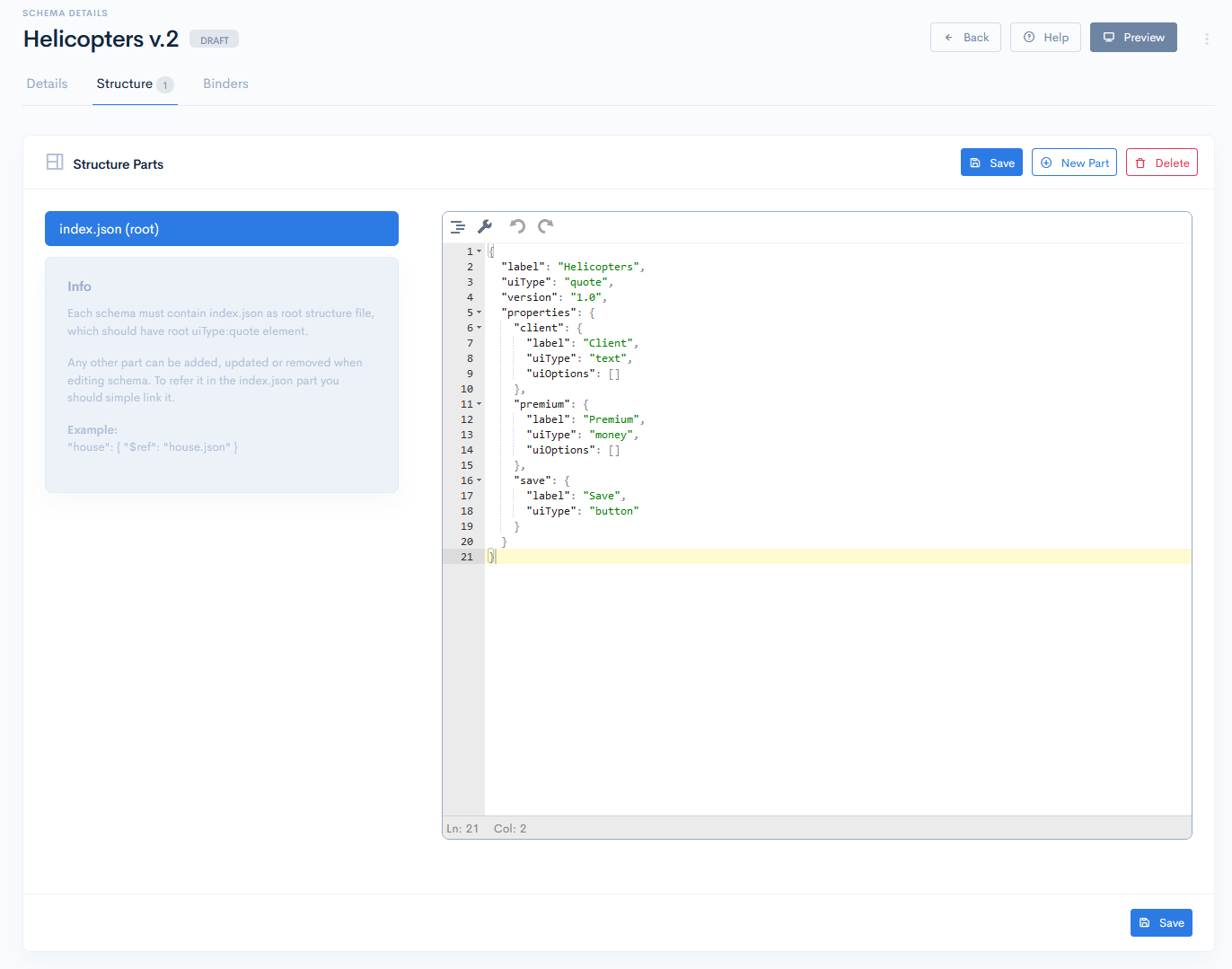Redo the last editor change

pos(545,226)
